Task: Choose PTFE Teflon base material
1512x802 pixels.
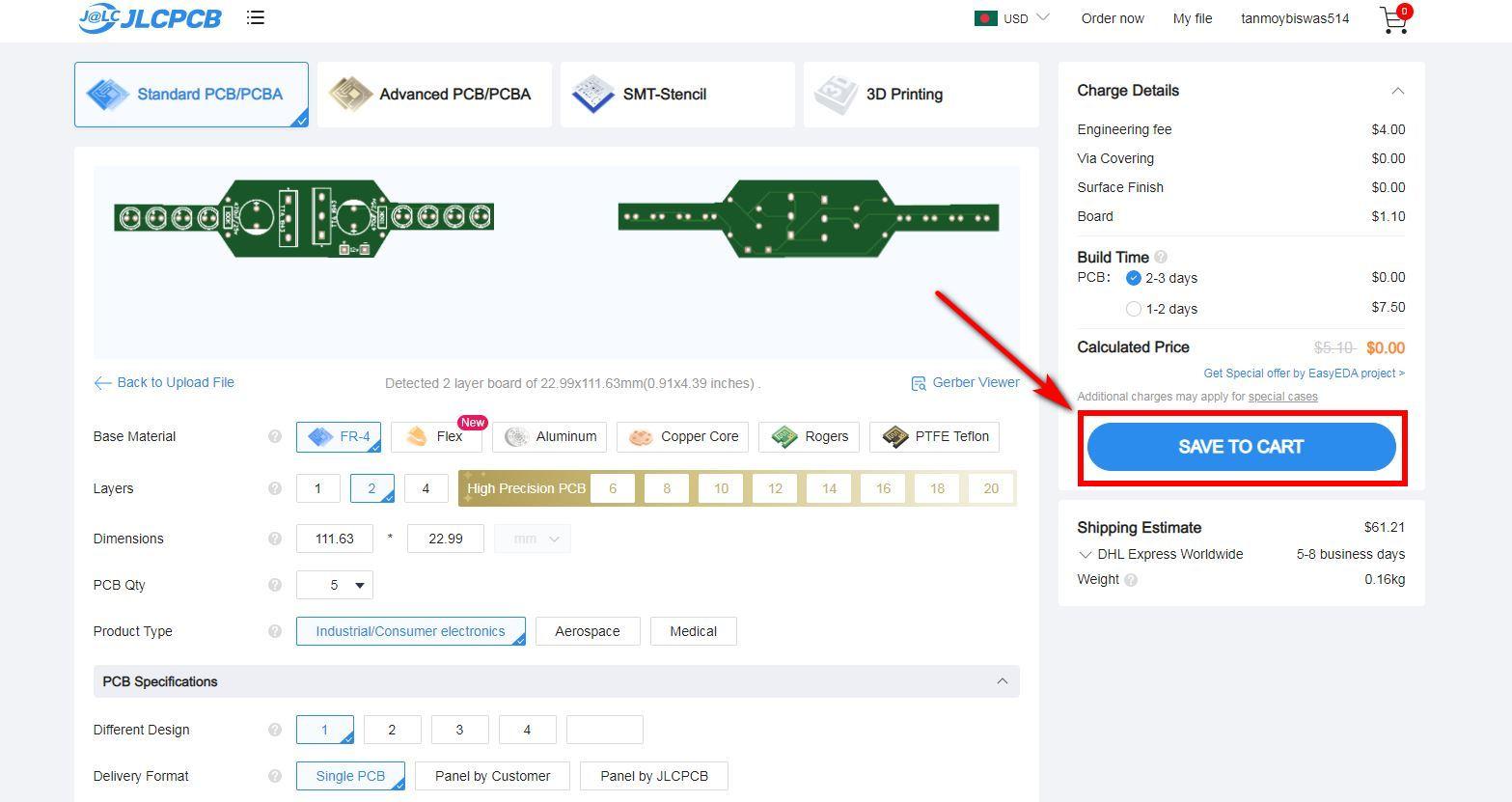Action: [935, 437]
